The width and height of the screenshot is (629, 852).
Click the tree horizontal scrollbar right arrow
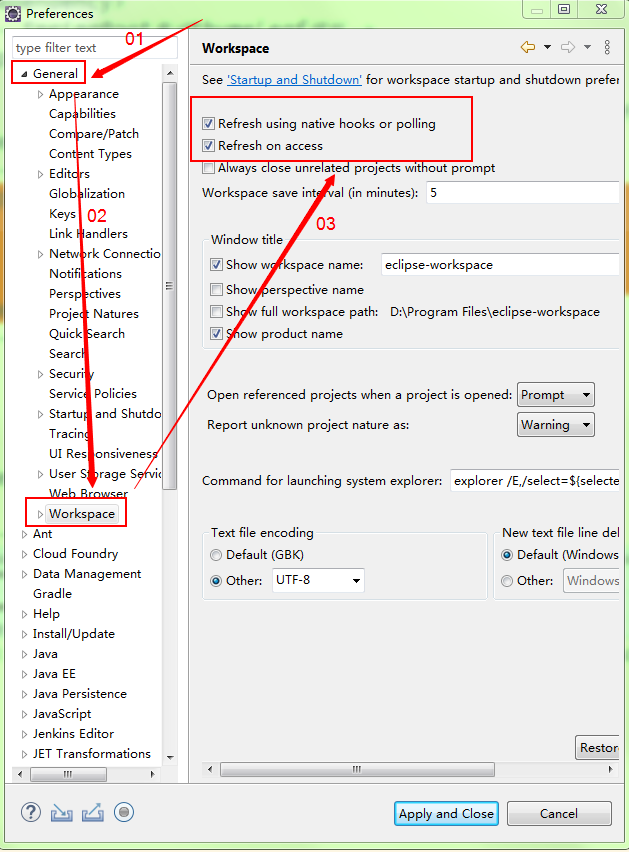point(152,774)
